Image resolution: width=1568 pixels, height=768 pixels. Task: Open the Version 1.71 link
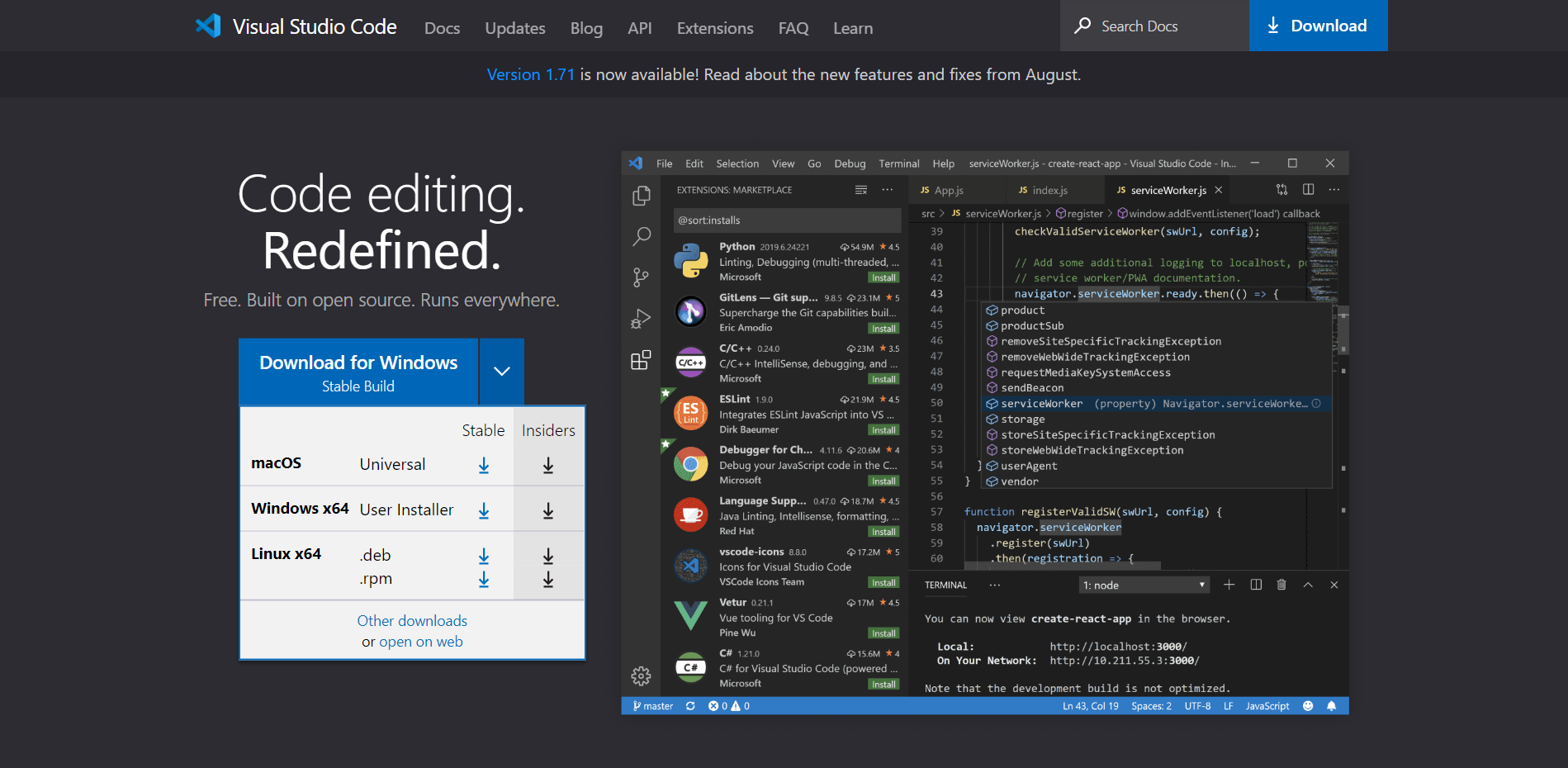pyautogui.click(x=530, y=74)
